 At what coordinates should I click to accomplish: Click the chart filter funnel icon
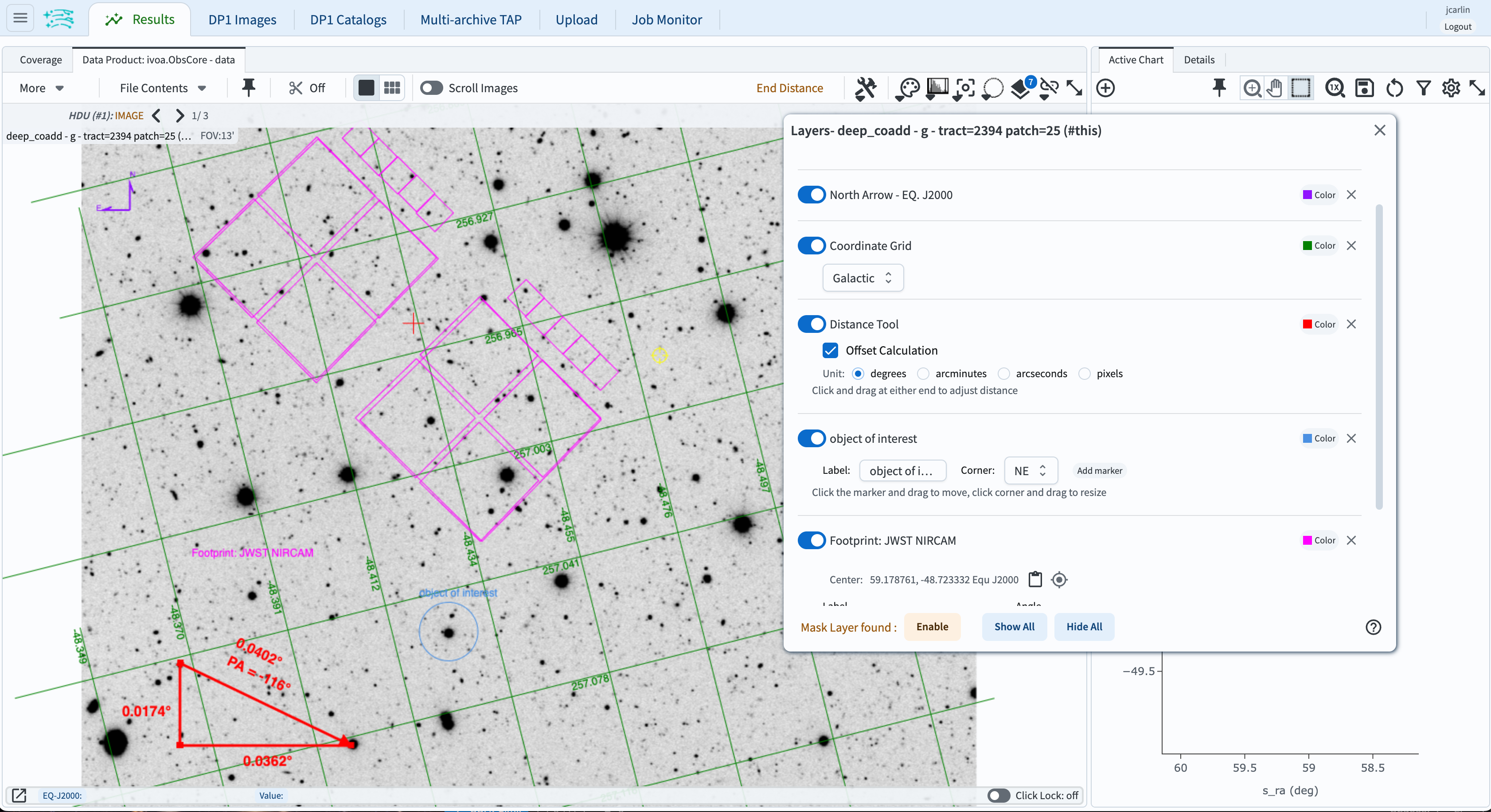[x=1423, y=89]
